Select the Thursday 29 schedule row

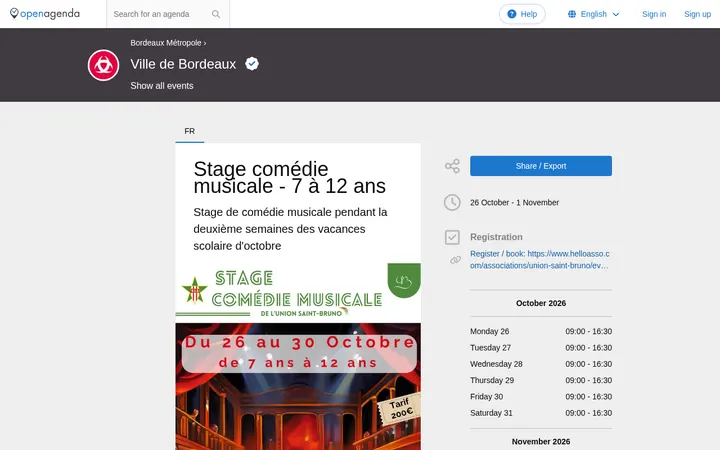[x=541, y=380]
